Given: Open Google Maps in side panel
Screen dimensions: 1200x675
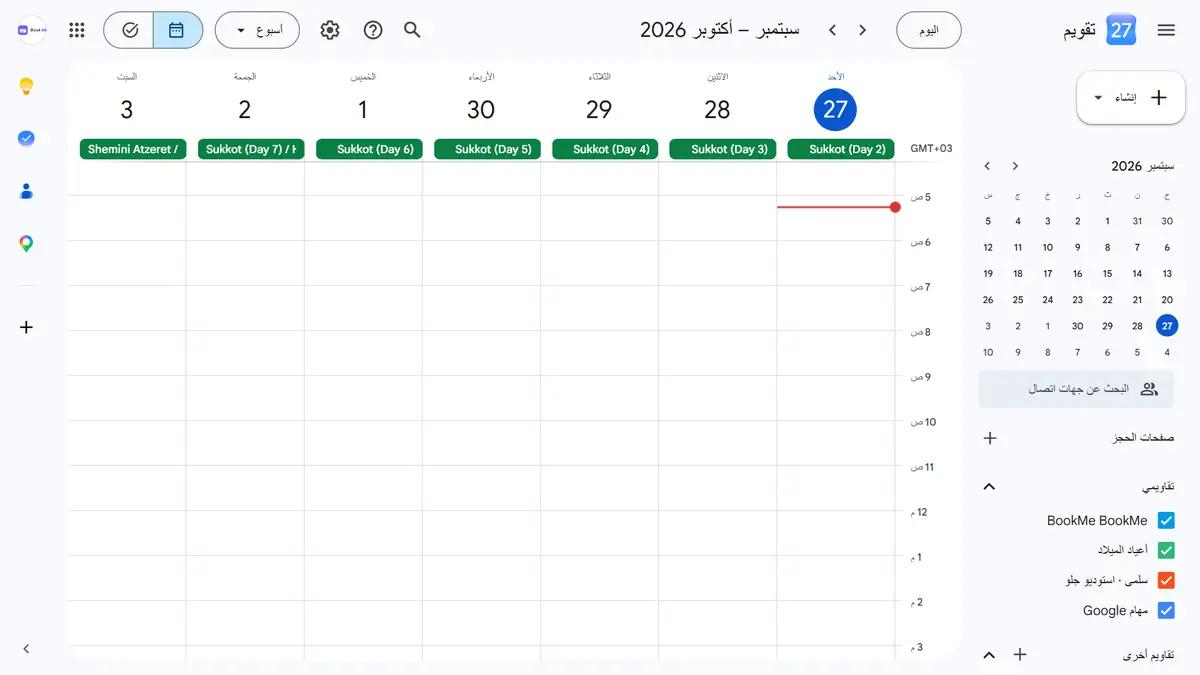Looking at the screenshot, I should tap(27, 243).
